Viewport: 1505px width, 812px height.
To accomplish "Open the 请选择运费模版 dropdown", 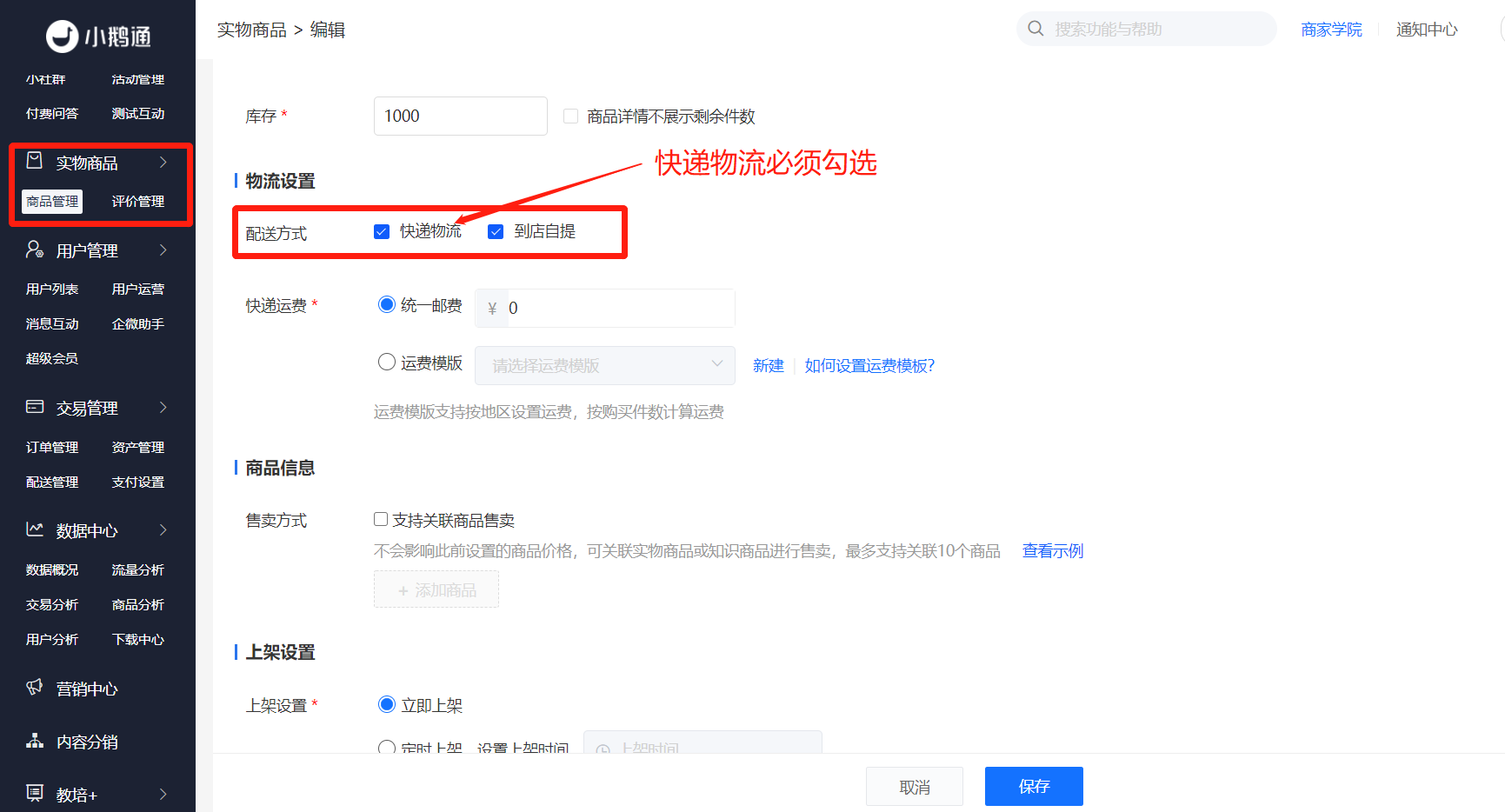I will [x=605, y=366].
